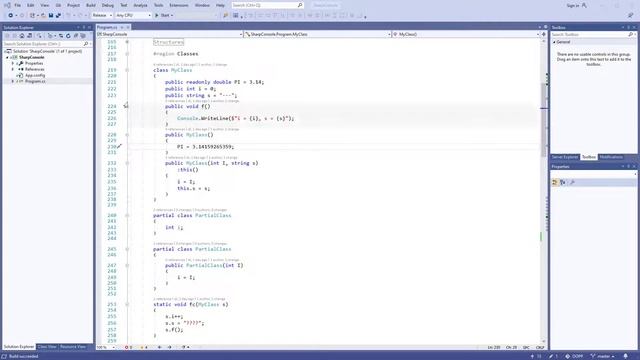Click the Sign in account icon

click(x=584, y=5)
